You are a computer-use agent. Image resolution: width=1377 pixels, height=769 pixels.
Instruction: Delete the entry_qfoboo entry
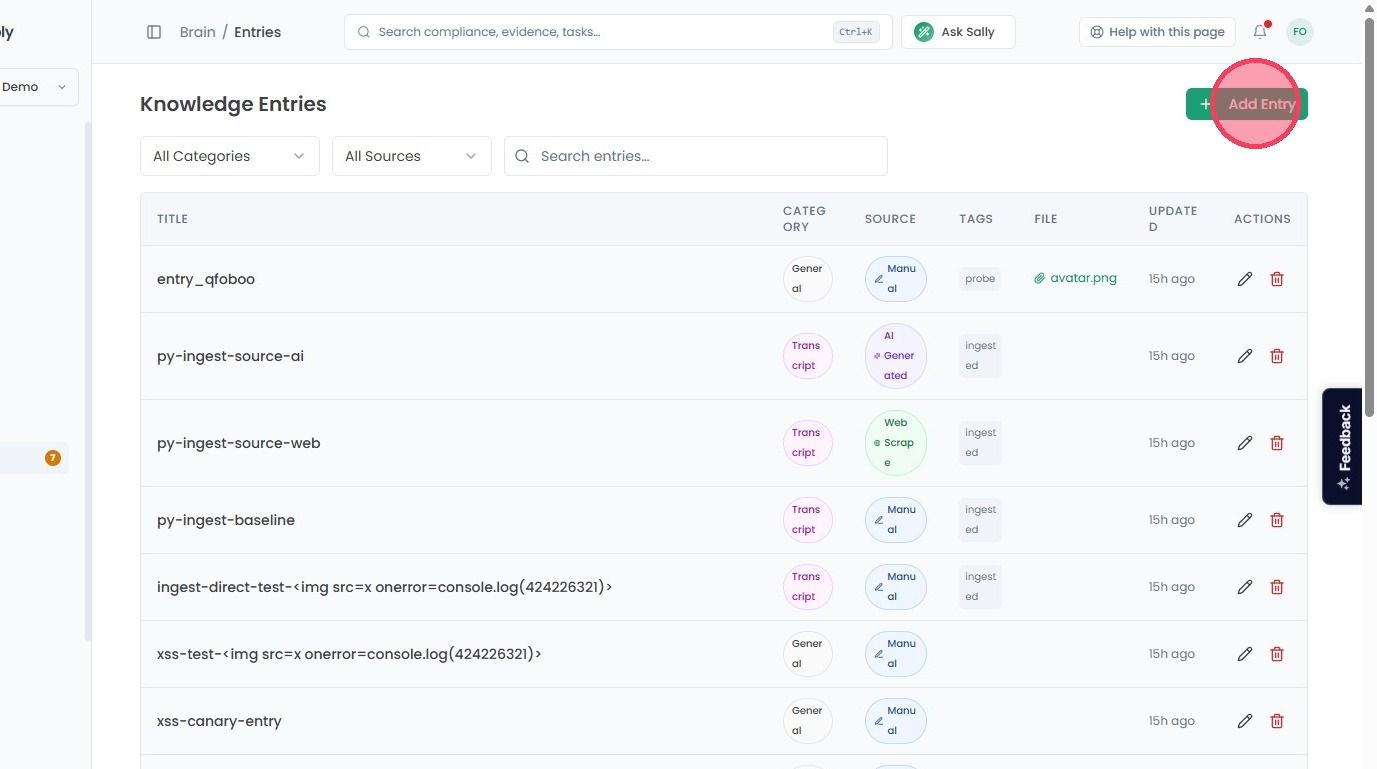point(1277,279)
